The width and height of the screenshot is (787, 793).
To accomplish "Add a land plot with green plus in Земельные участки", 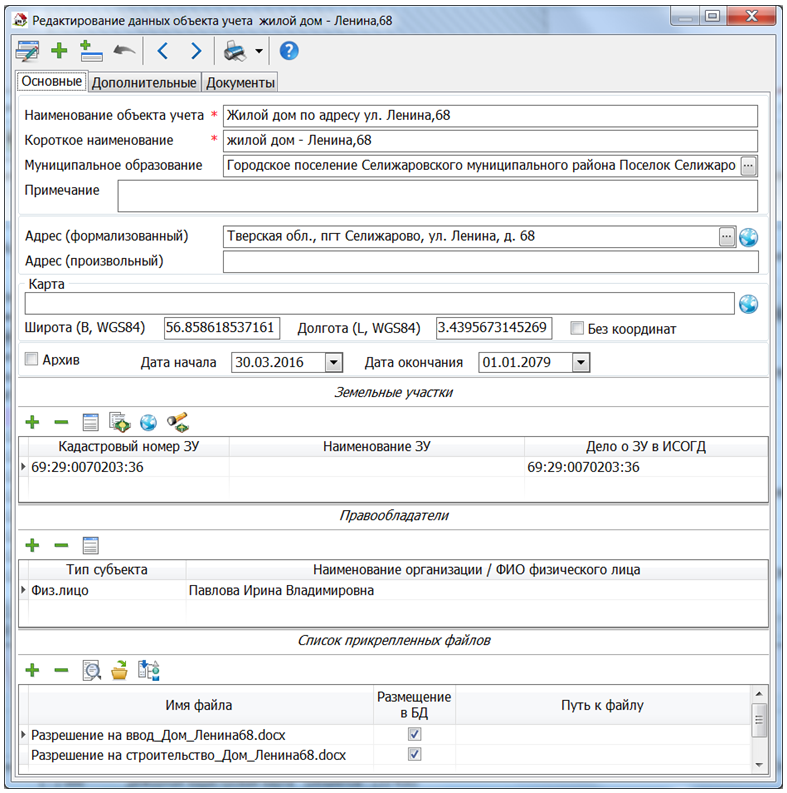I will pyautogui.click(x=32, y=422).
